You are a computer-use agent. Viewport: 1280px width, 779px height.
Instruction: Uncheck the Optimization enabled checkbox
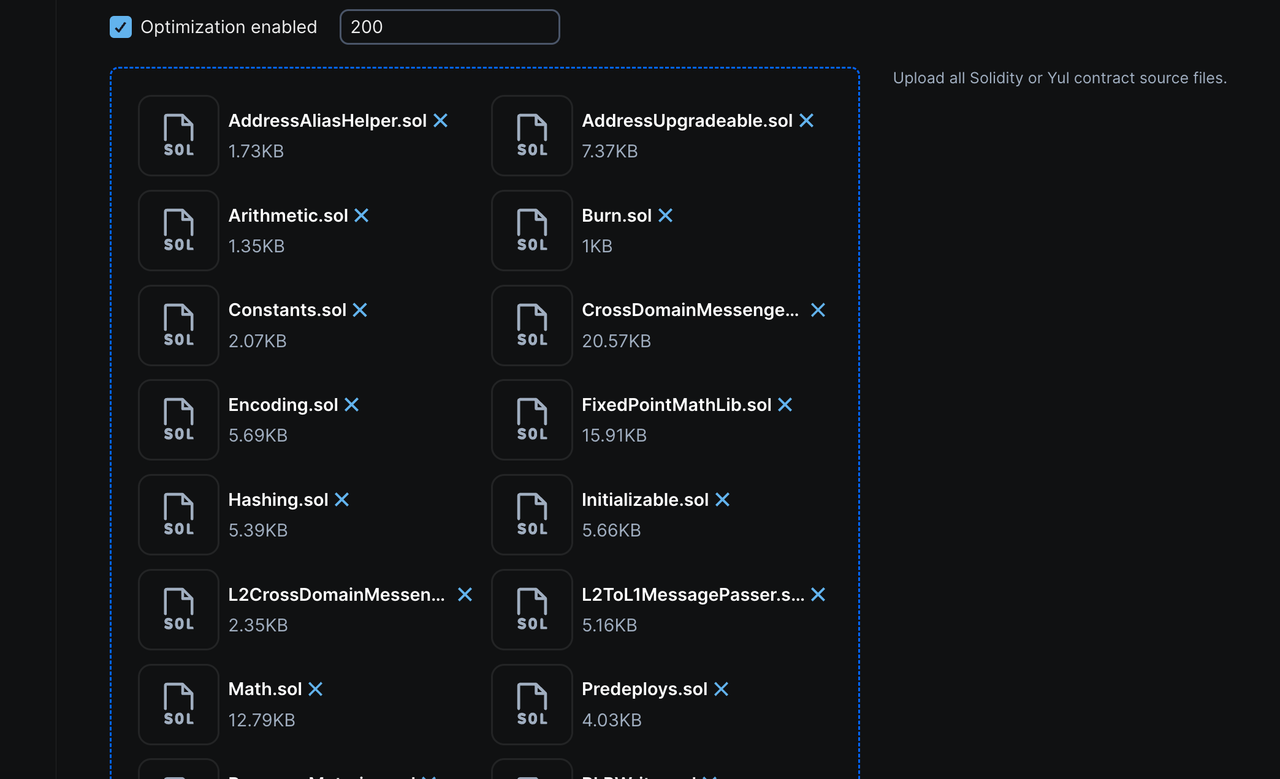click(121, 27)
